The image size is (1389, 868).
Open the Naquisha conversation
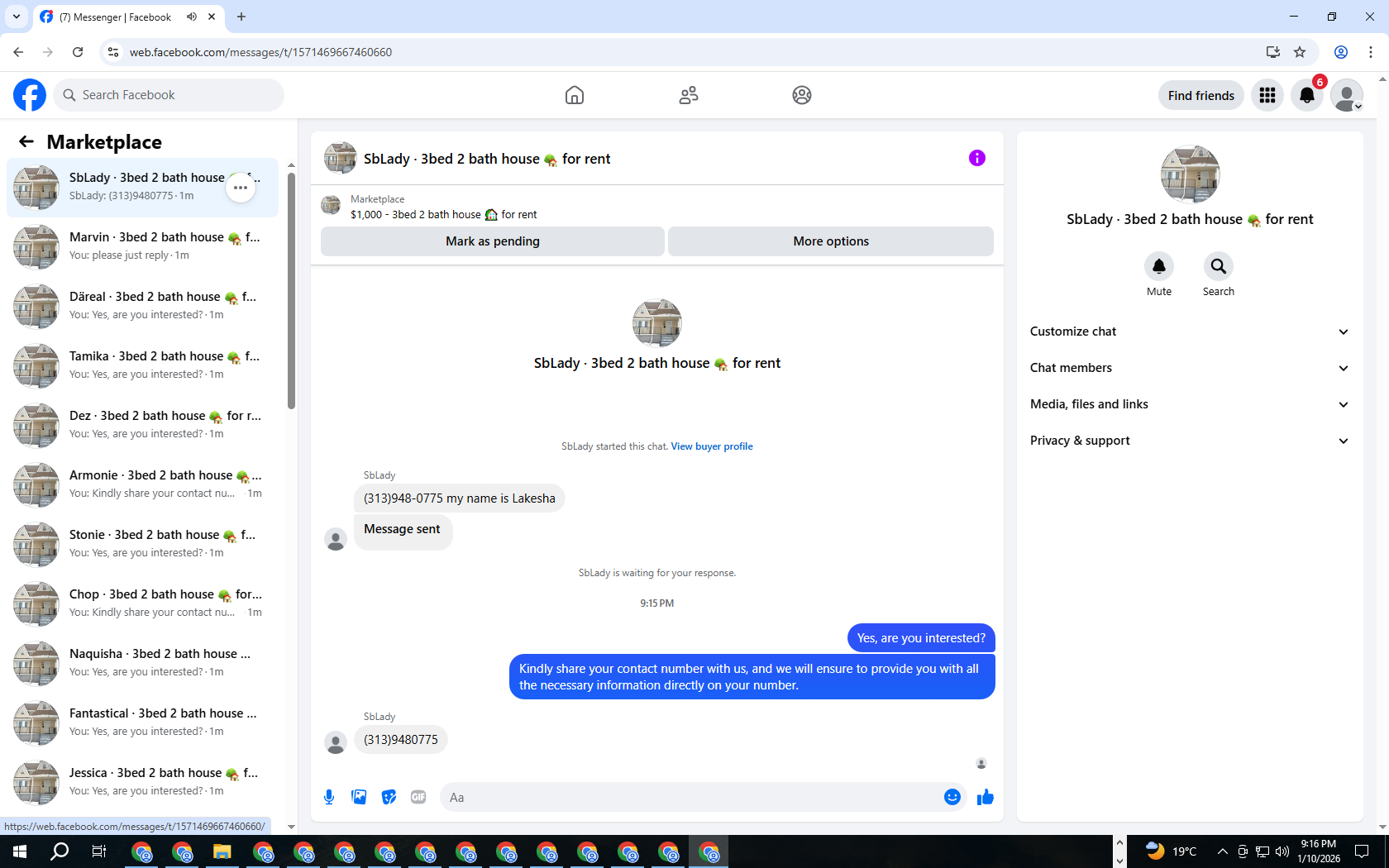pyautogui.click(x=142, y=663)
